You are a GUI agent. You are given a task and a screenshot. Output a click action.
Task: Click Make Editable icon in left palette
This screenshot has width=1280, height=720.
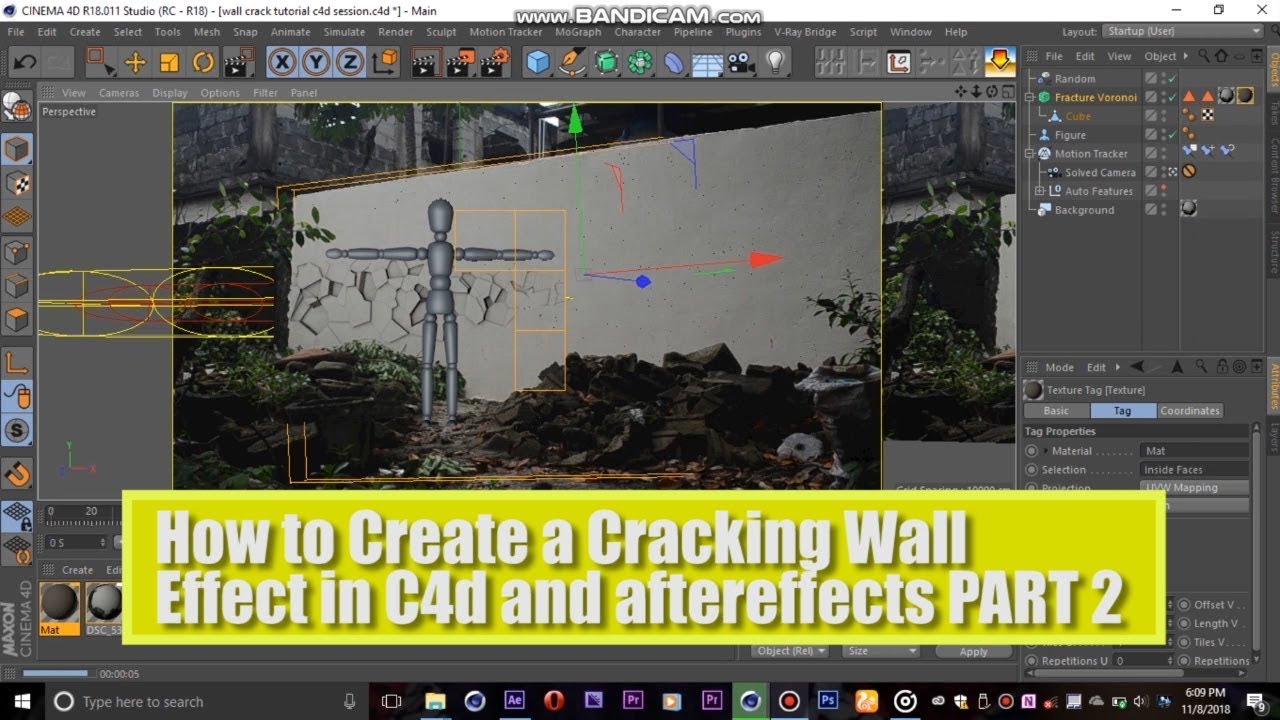[x=16, y=107]
